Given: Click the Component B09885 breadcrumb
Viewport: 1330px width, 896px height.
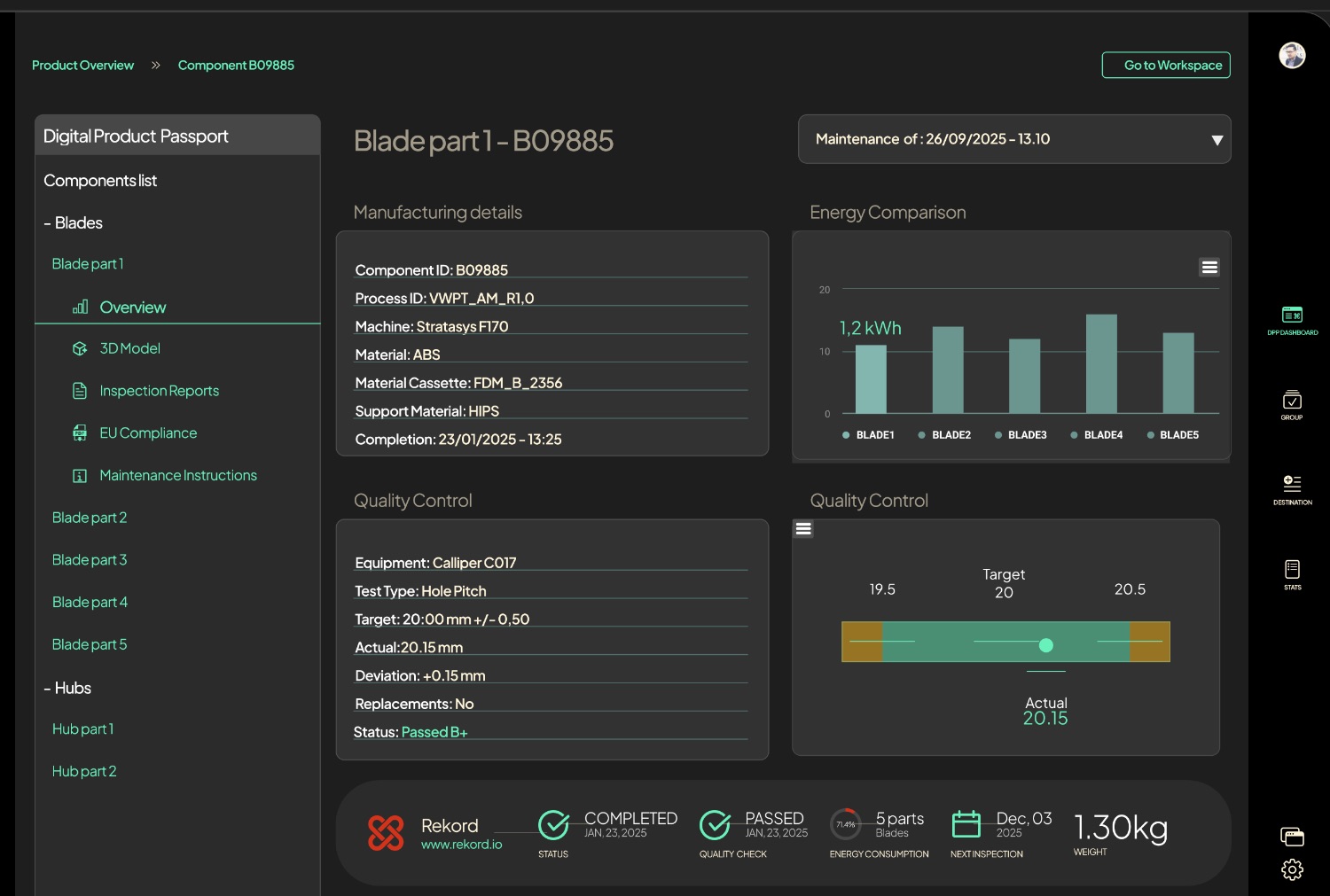Looking at the screenshot, I should 236,66.
